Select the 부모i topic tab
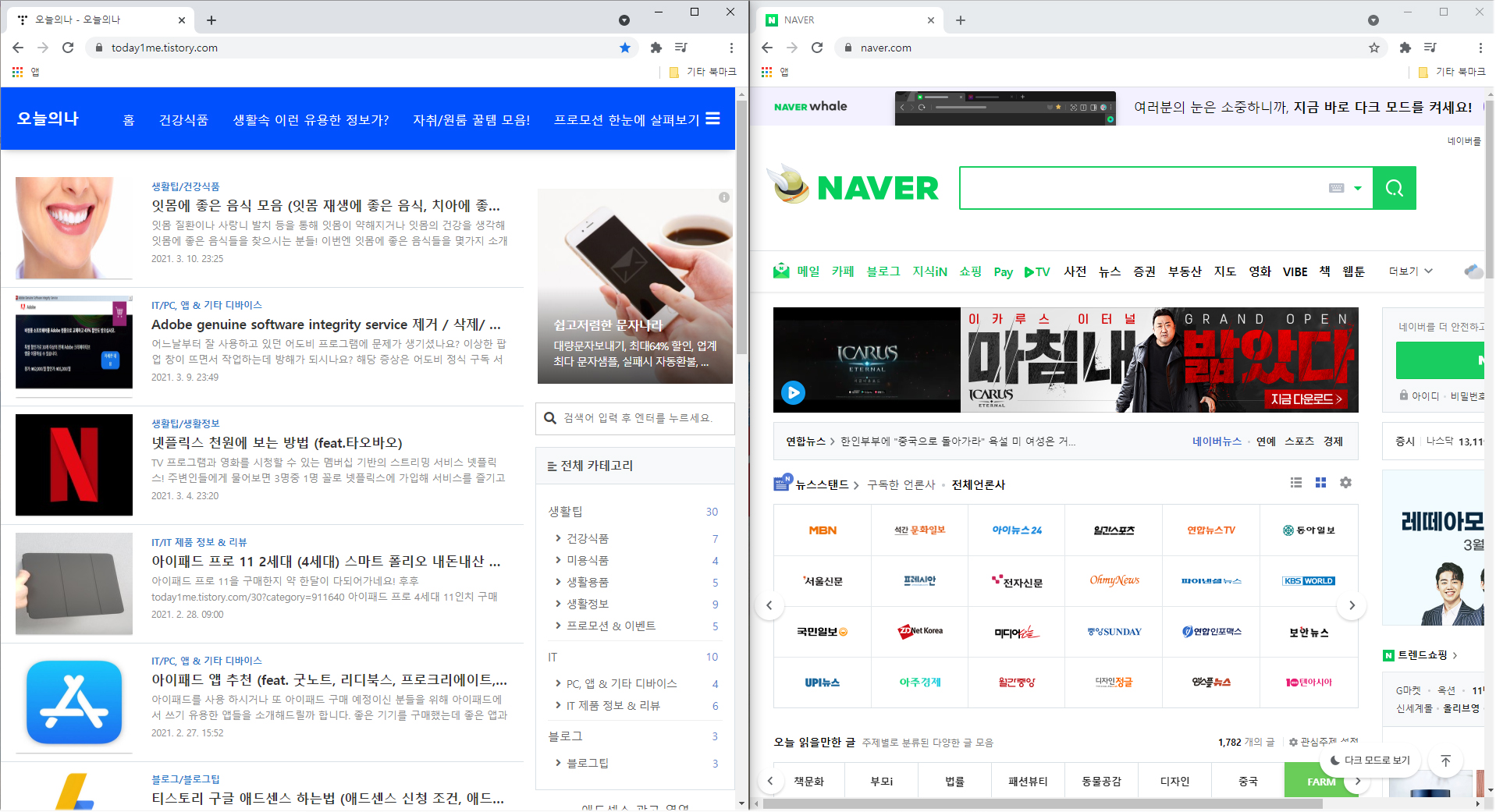 point(882,781)
